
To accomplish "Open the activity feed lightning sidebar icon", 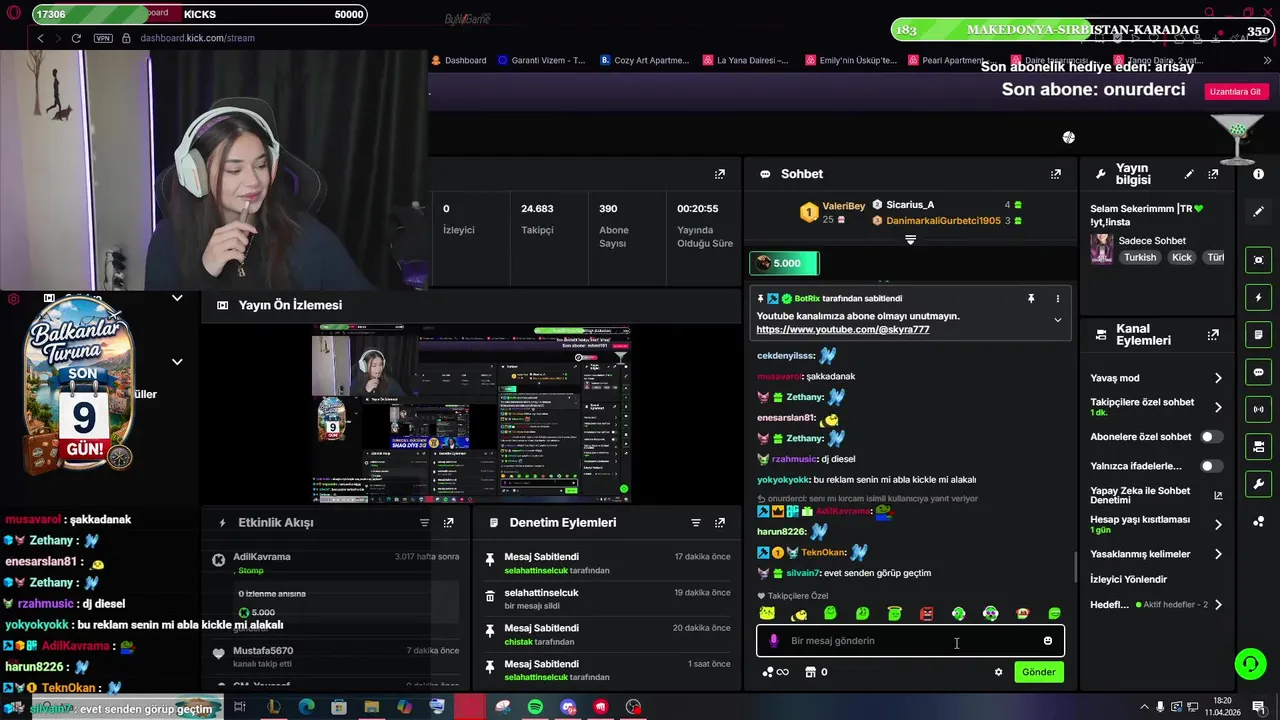I will point(1258,298).
